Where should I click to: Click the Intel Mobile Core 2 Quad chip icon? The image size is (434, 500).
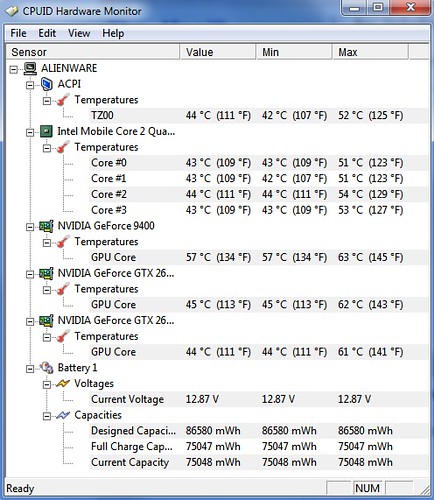46,132
